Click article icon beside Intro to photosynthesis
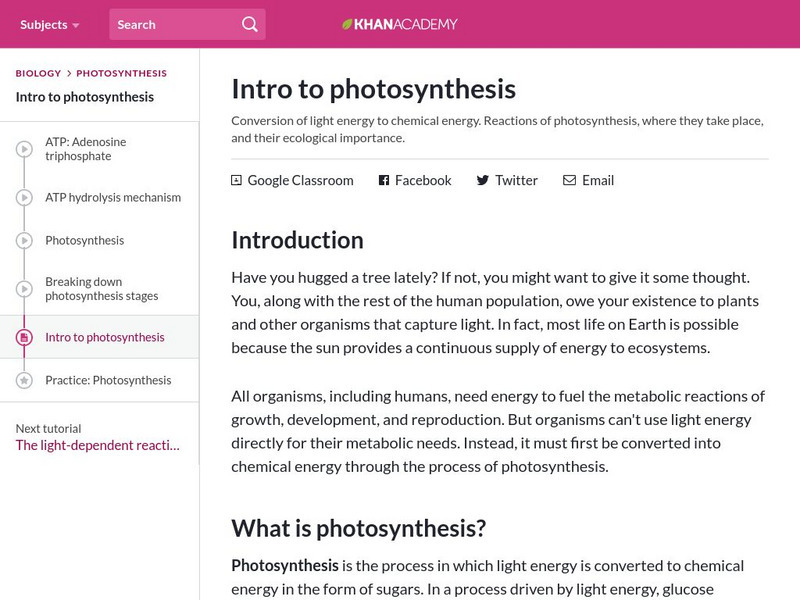 [x=24, y=337]
